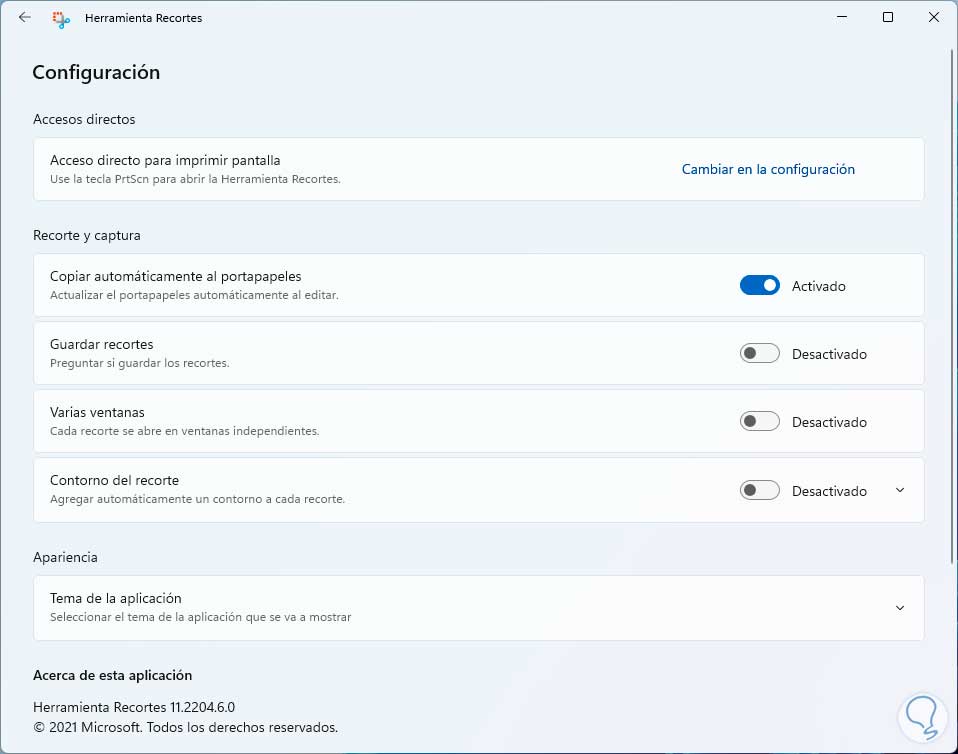Close the Herramienta Recortes window
This screenshot has width=958, height=754.
934,17
